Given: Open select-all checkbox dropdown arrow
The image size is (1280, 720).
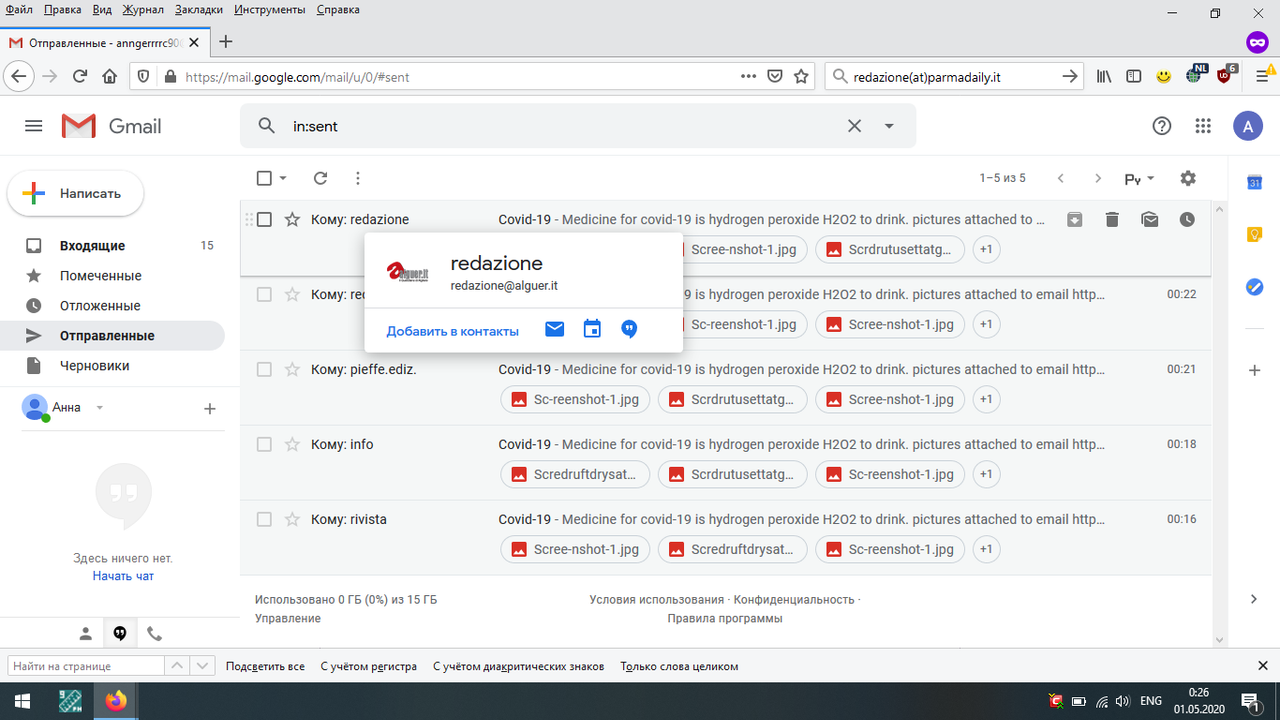Looking at the screenshot, I should [x=283, y=178].
